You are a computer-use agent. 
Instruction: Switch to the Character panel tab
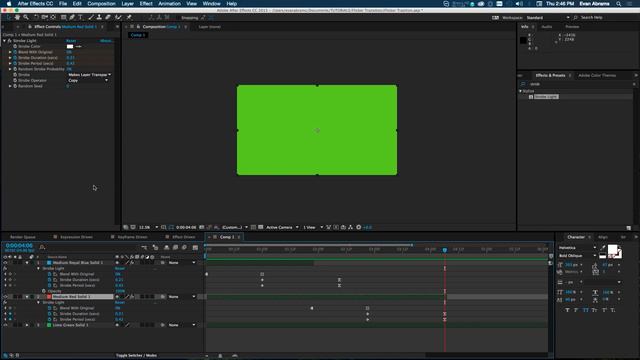(576, 237)
